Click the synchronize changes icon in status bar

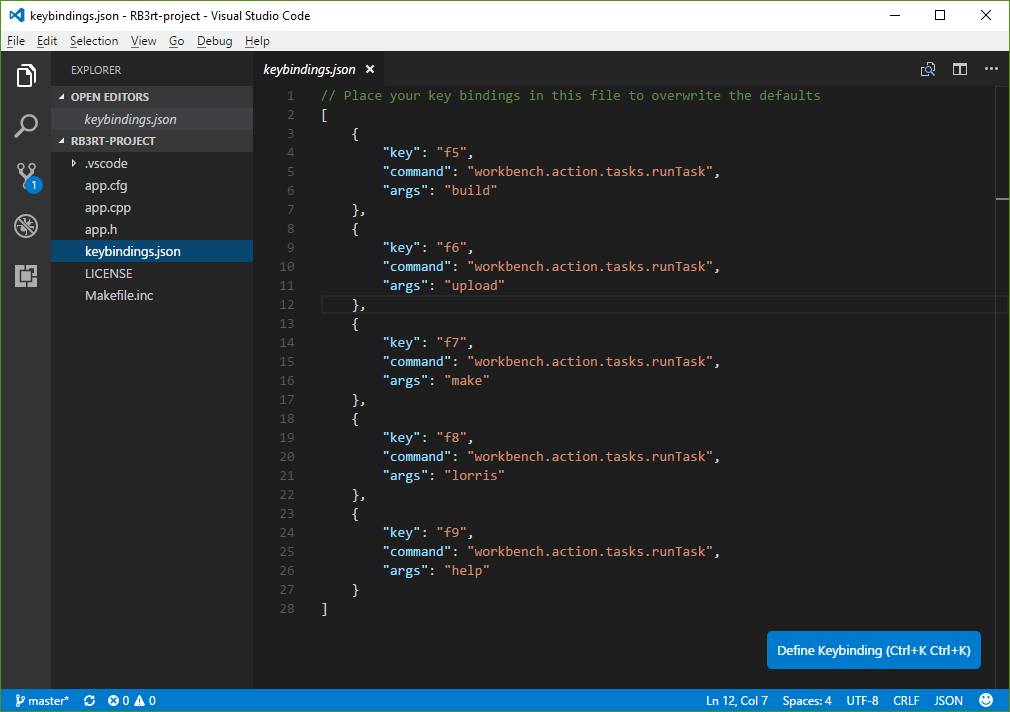(90, 700)
